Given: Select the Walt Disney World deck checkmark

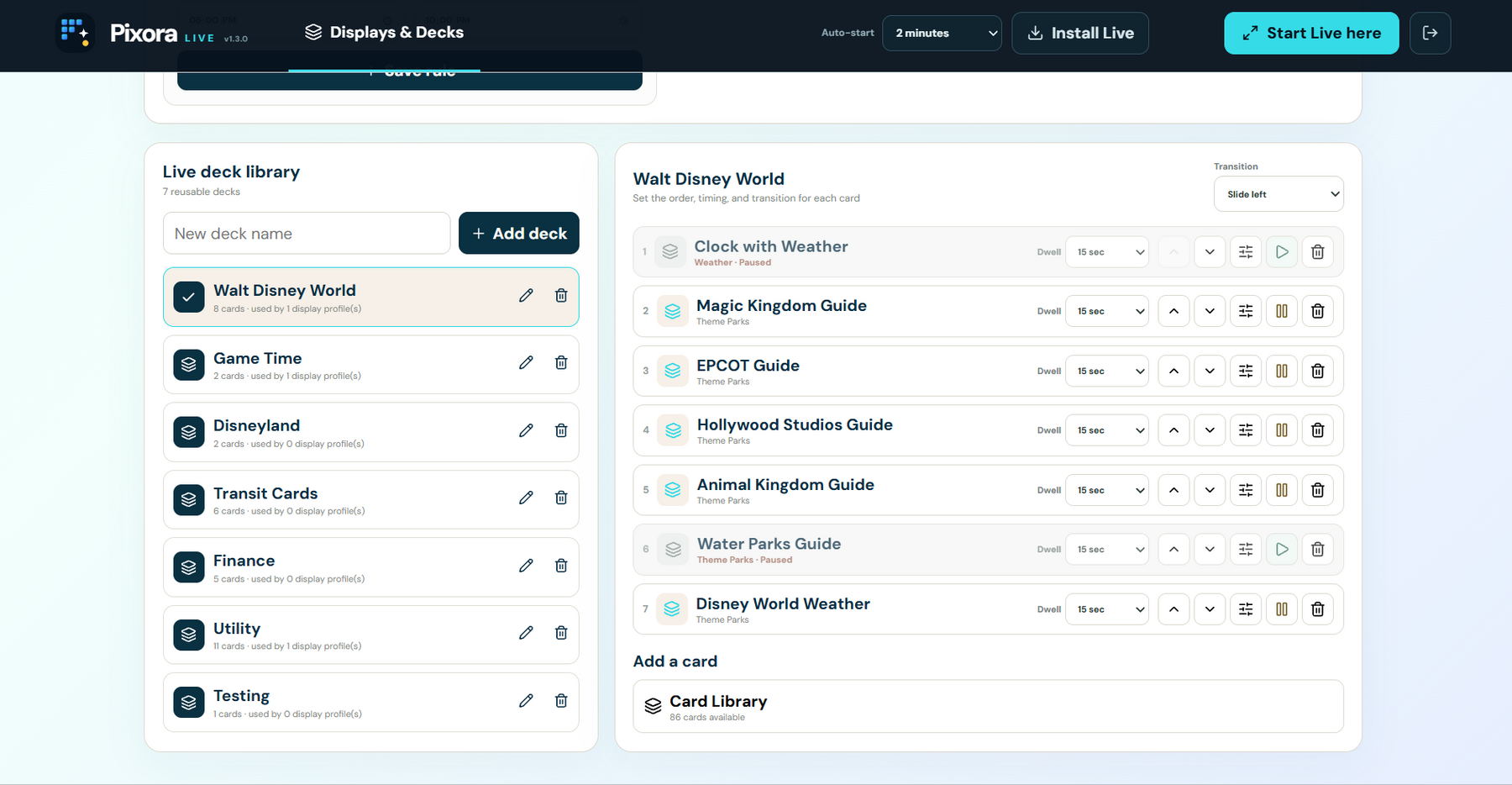Looking at the screenshot, I should coord(189,297).
